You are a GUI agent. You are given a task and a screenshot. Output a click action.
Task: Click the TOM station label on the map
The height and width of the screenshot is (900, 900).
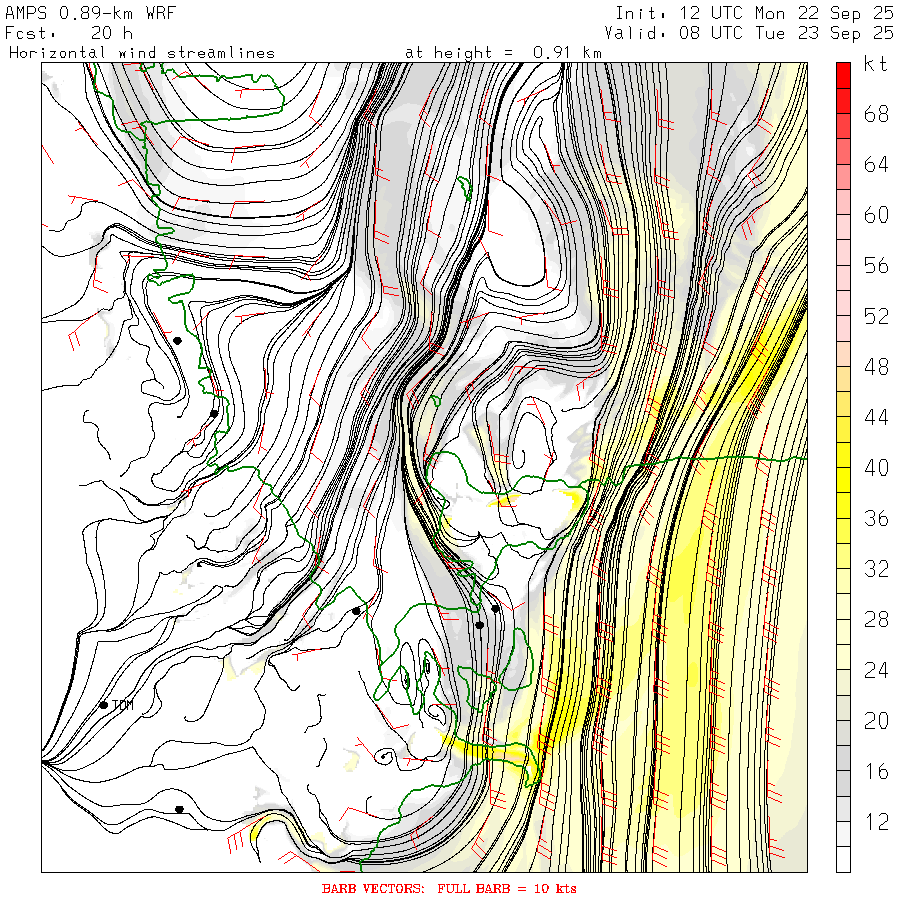coord(122,705)
